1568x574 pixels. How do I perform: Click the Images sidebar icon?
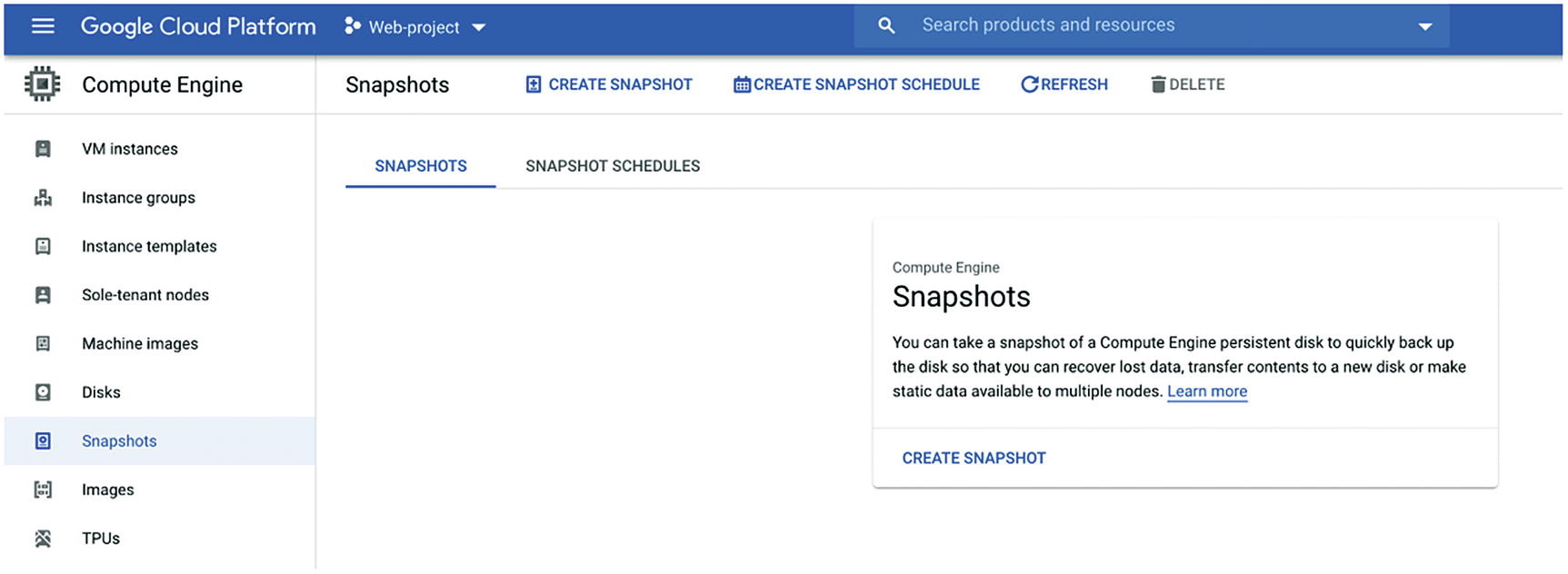click(43, 490)
